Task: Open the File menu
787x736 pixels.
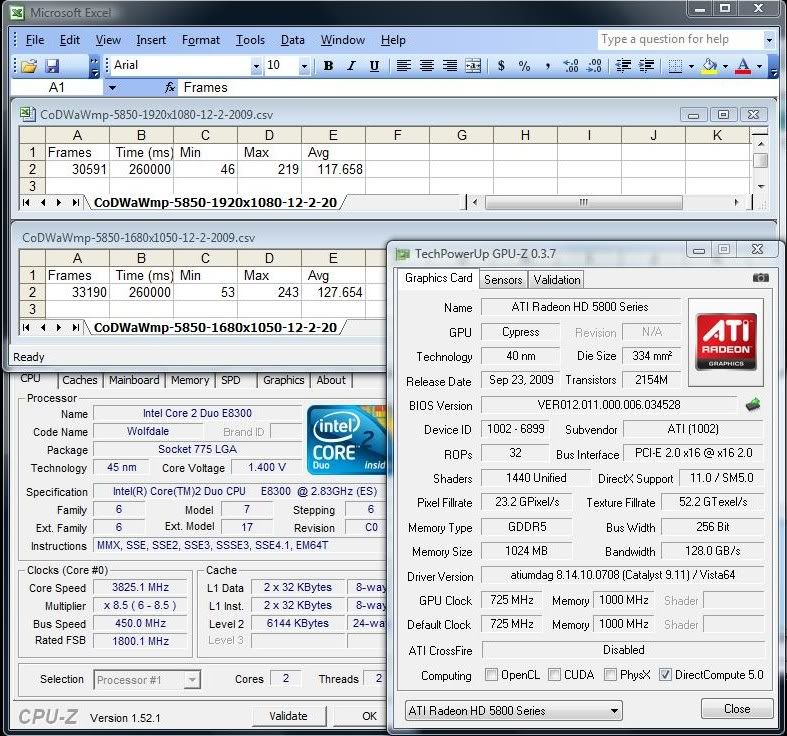Action: point(35,40)
